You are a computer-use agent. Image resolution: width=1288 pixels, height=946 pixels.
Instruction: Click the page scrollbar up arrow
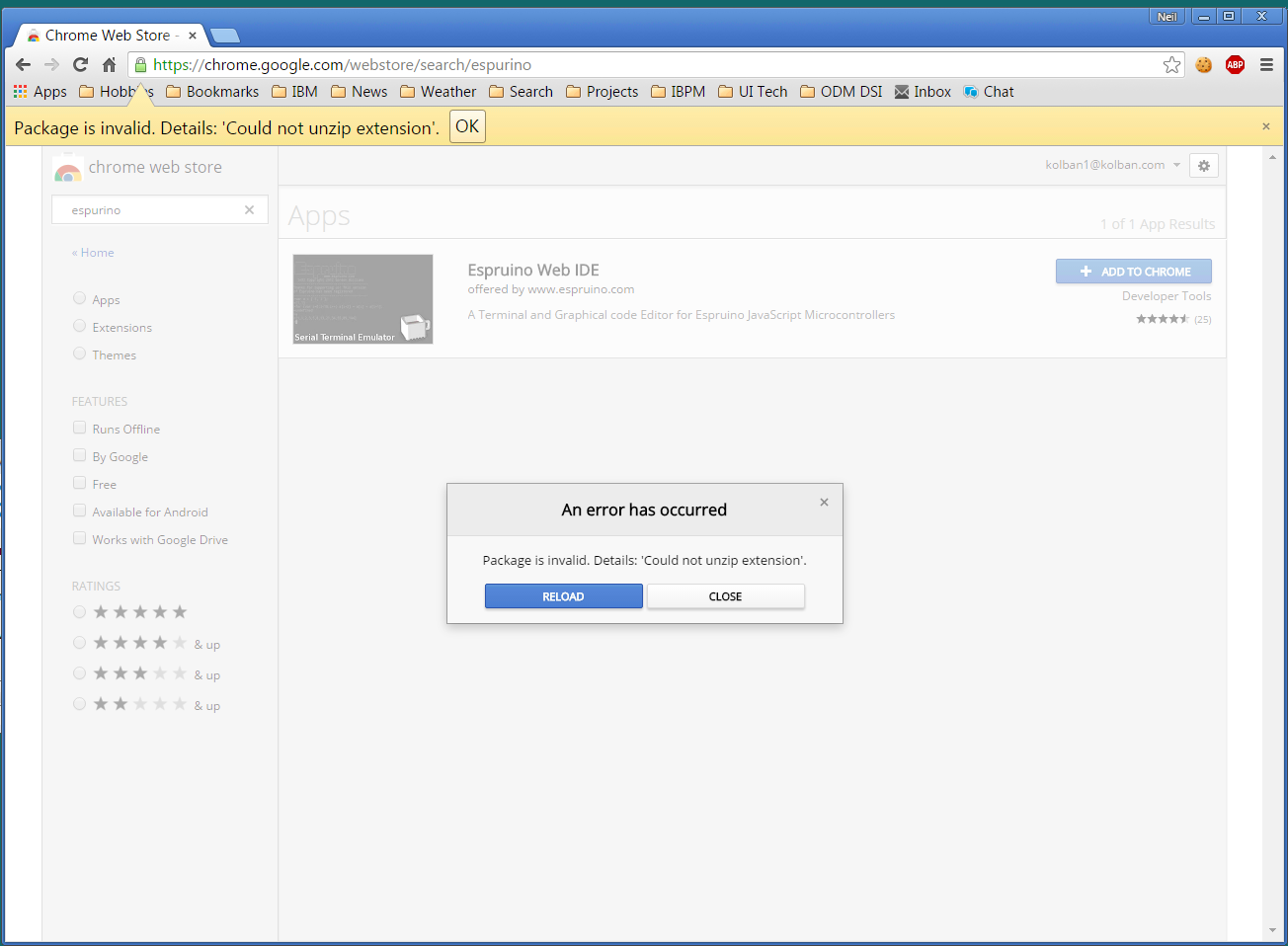1272,157
